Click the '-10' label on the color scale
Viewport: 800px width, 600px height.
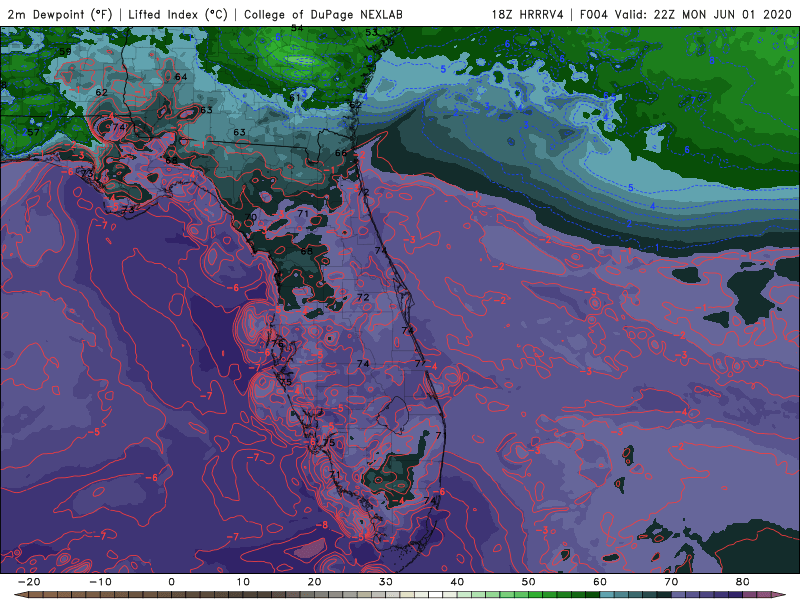tap(100, 582)
